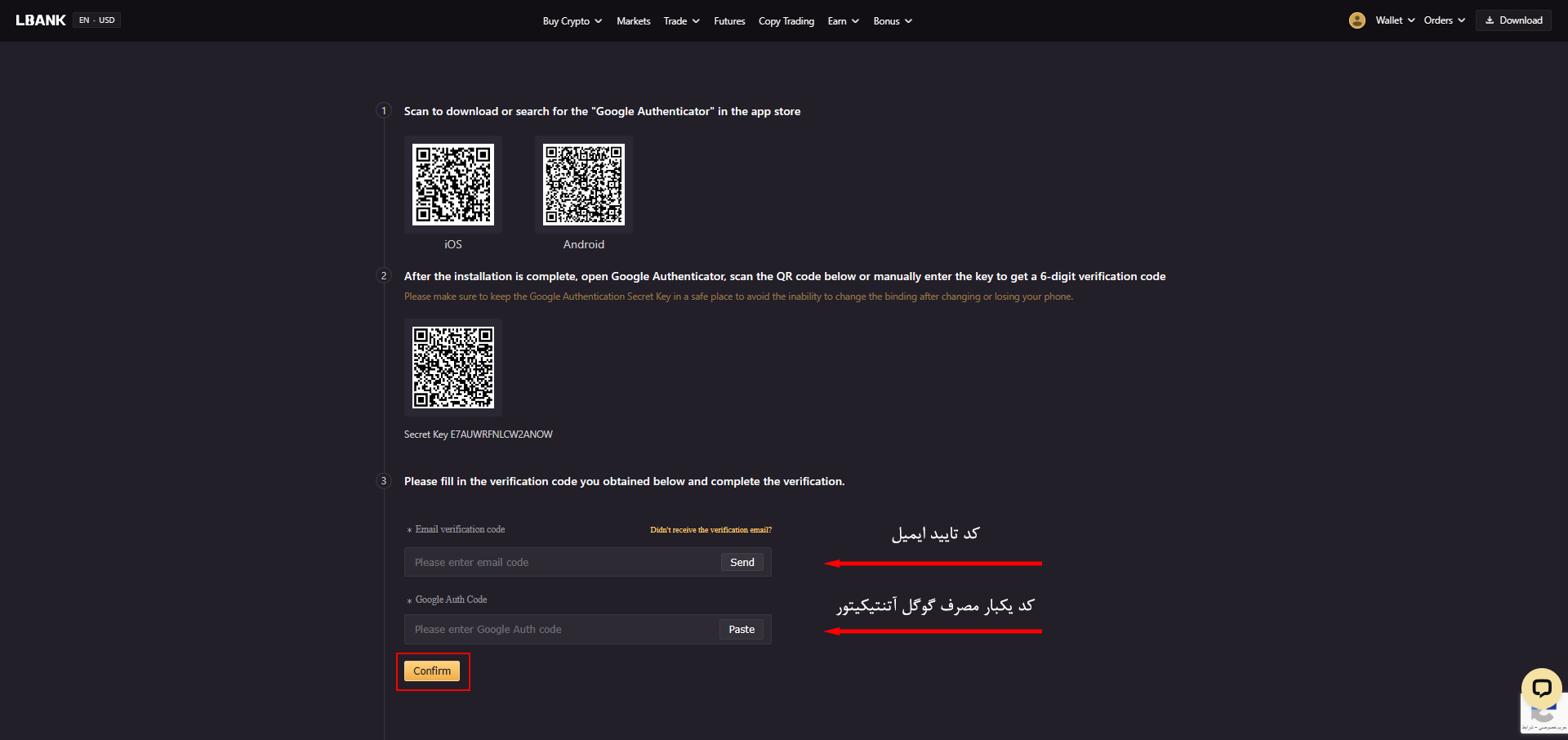Click the Android label
The image size is (1568, 740).
click(584, 244)
